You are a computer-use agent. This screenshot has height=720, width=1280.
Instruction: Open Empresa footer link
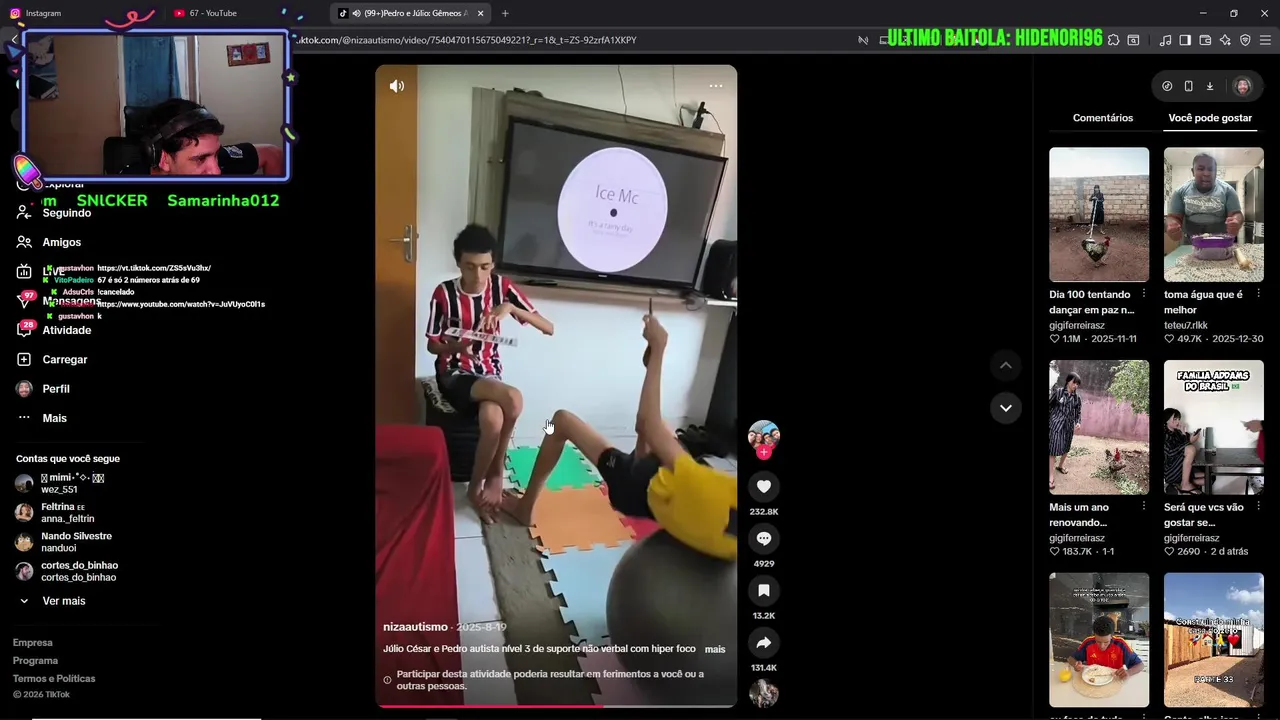[32, 643]
